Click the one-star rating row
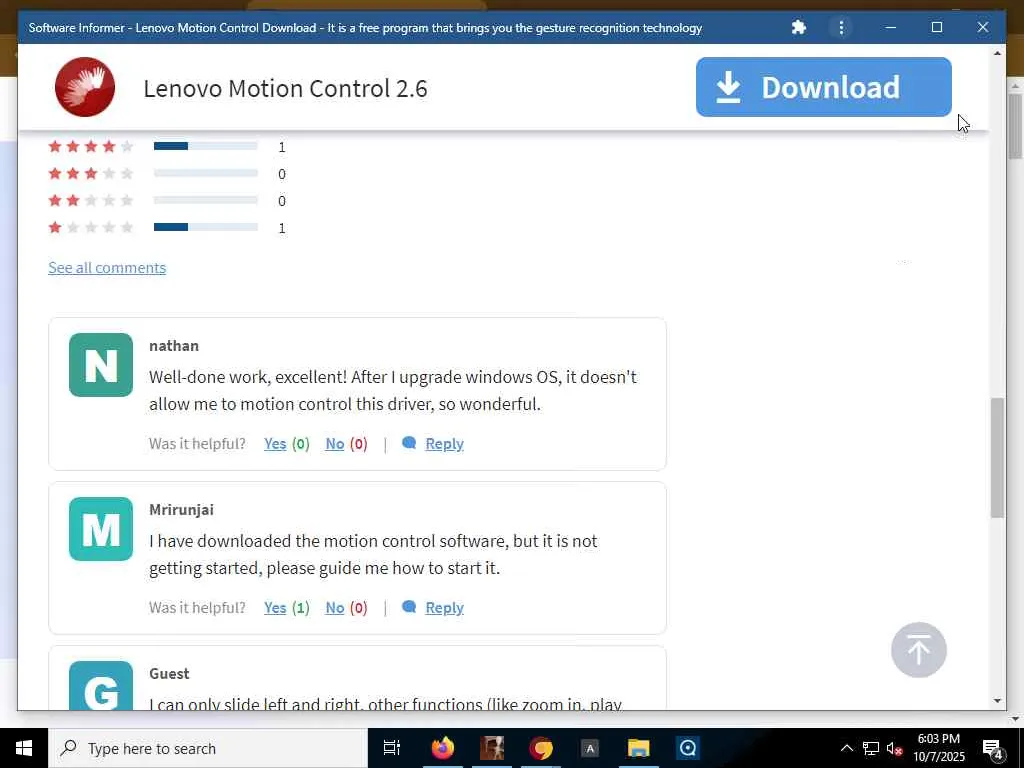Screen dimensions: 1024x768 click(x=167, y=227)
